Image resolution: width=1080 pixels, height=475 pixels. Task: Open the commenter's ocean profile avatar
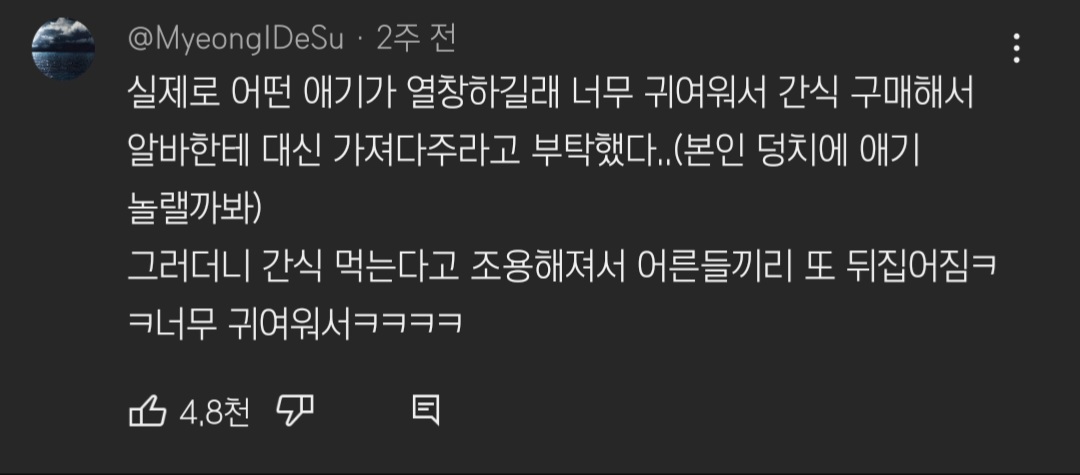pyautogui.click(x=63, y=49)
